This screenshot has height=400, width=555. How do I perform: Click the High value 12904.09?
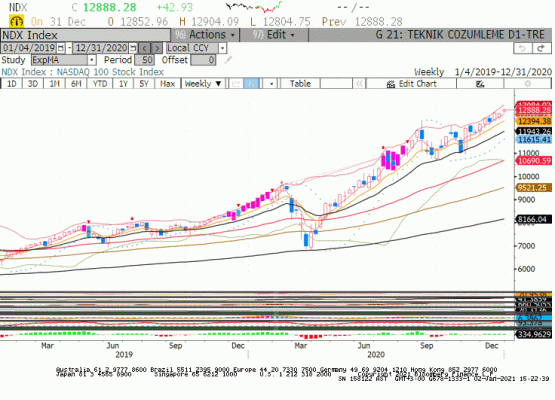coord(215,22)
